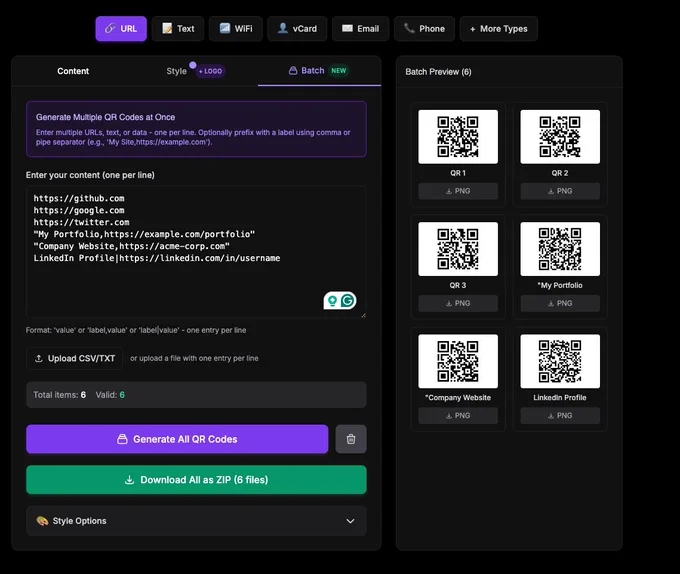
Task: Click the 'https://twitter.com' line
Action: pyautogui.click(x=82, y=222)
